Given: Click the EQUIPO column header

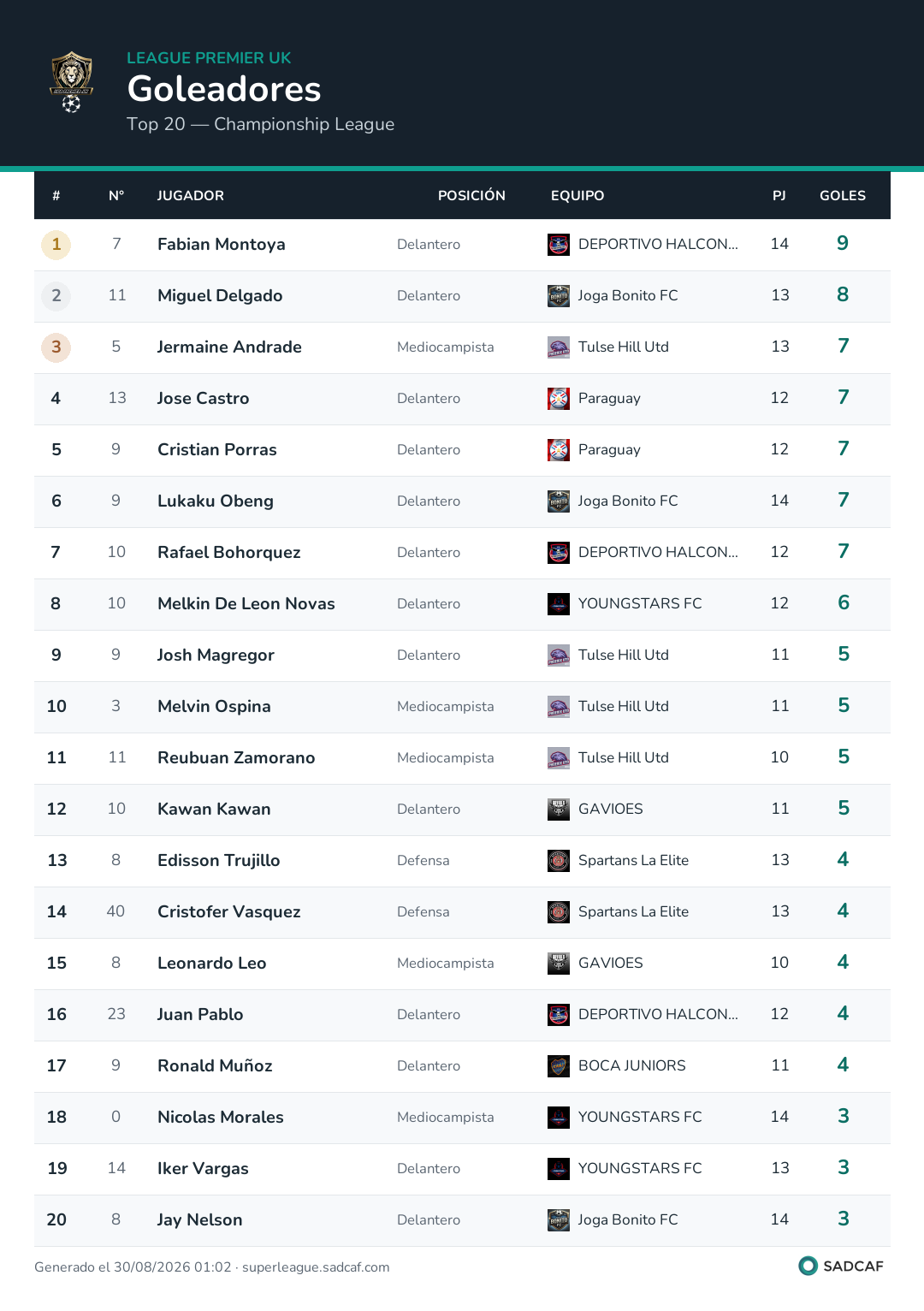Looking at the screenshot, I should 577,196.
